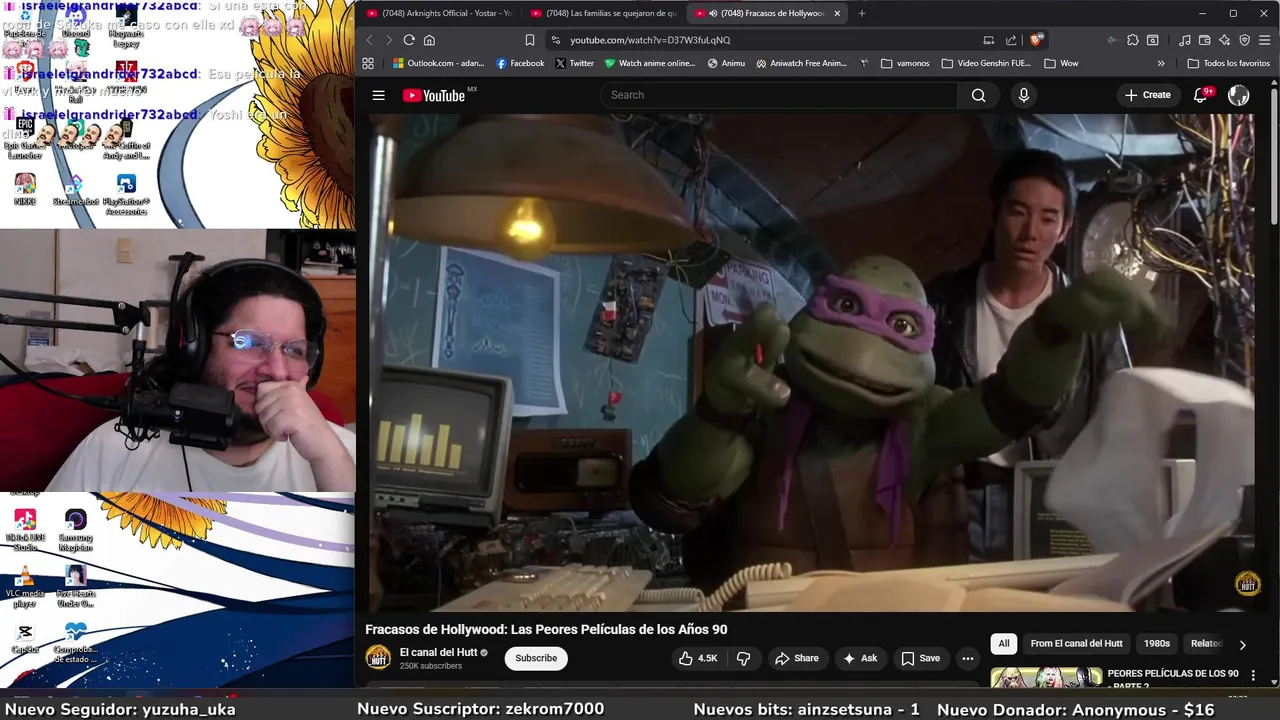Open the Peores Películas Parte 2 thumbnail
The image size is (1280, 720).
coord(1046,678)
